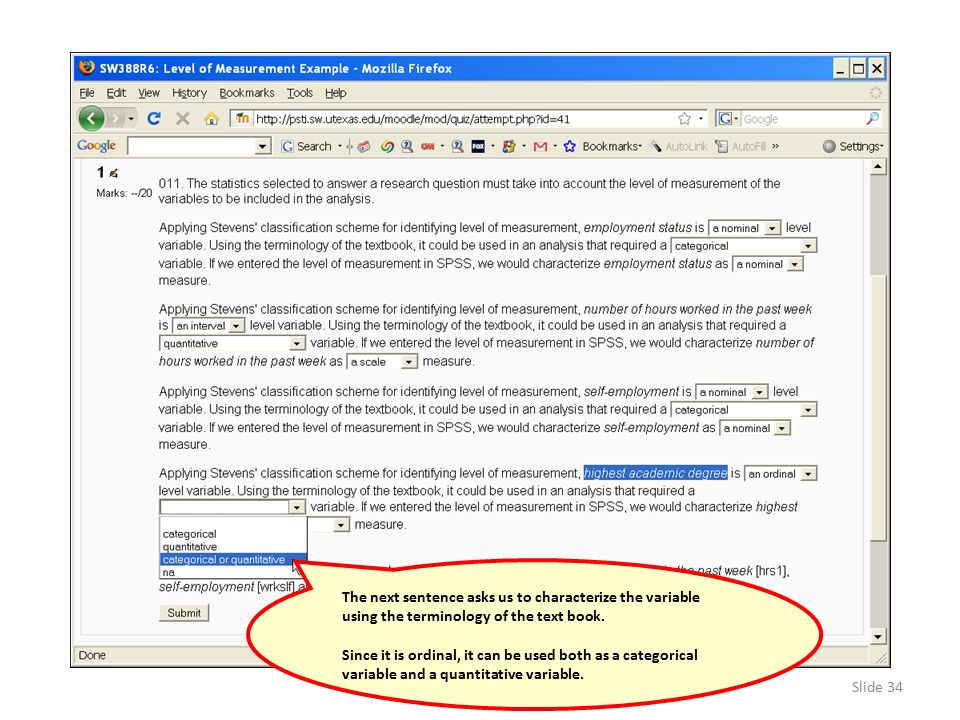Click the FOX news toolbar icon
The image size is (960, 720).
(478, 146)
